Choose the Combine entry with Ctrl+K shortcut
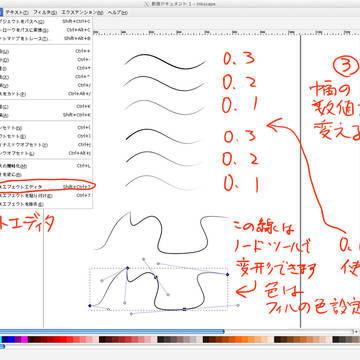 tap(46, 107)
